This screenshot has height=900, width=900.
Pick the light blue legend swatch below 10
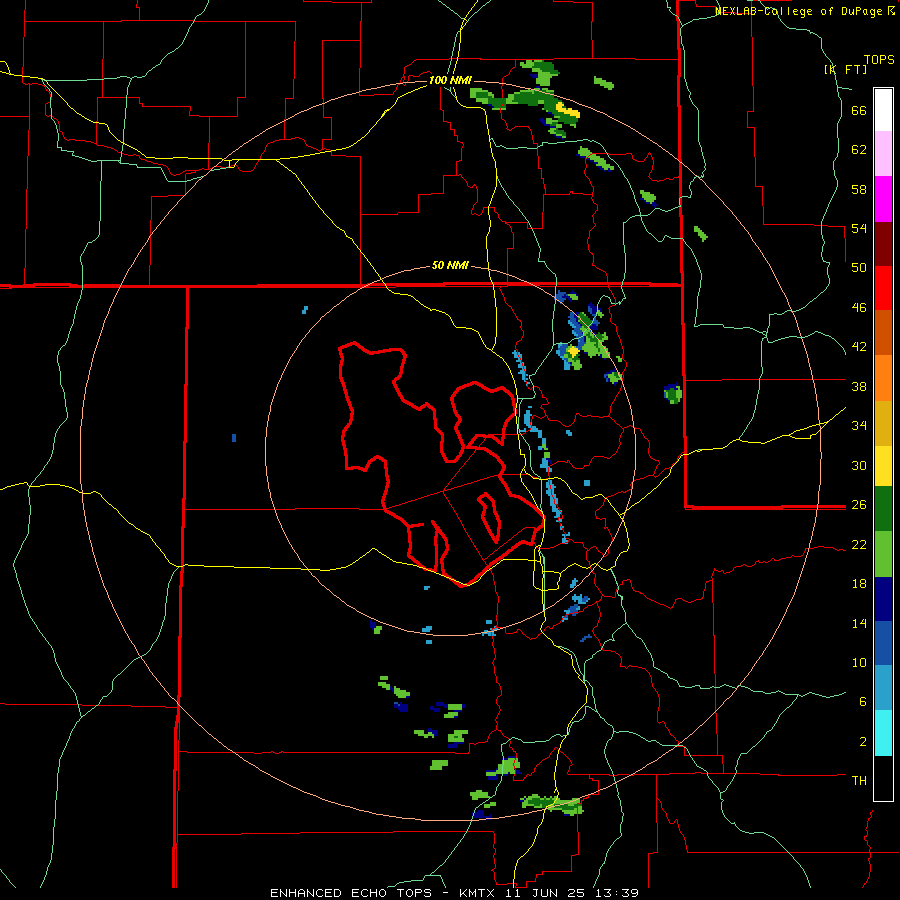click(x=883, y=688)
